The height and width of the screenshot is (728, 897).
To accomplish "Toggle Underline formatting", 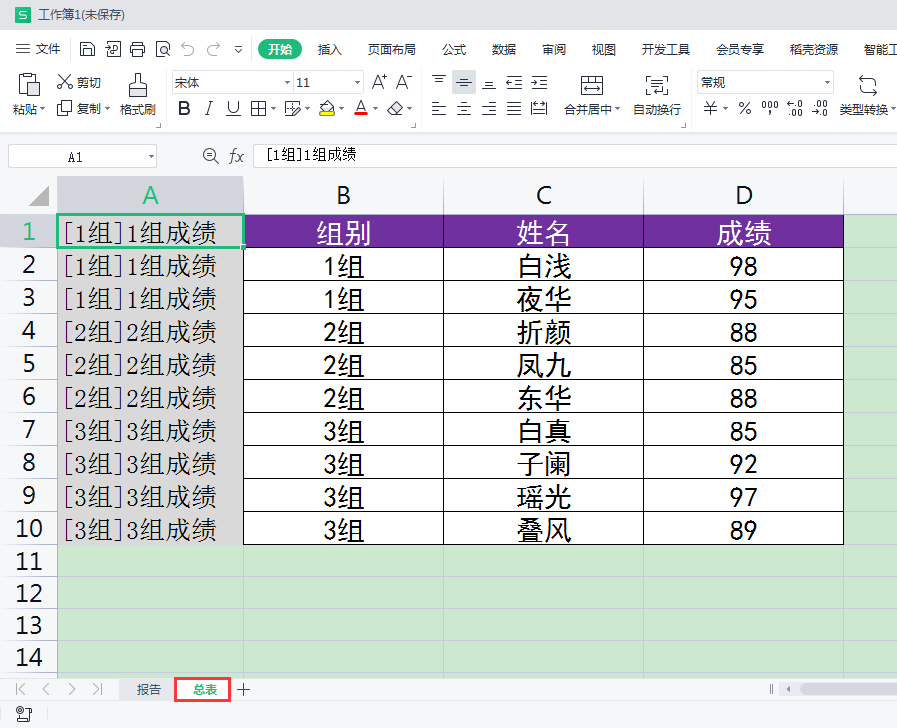I will click(233, 108).
